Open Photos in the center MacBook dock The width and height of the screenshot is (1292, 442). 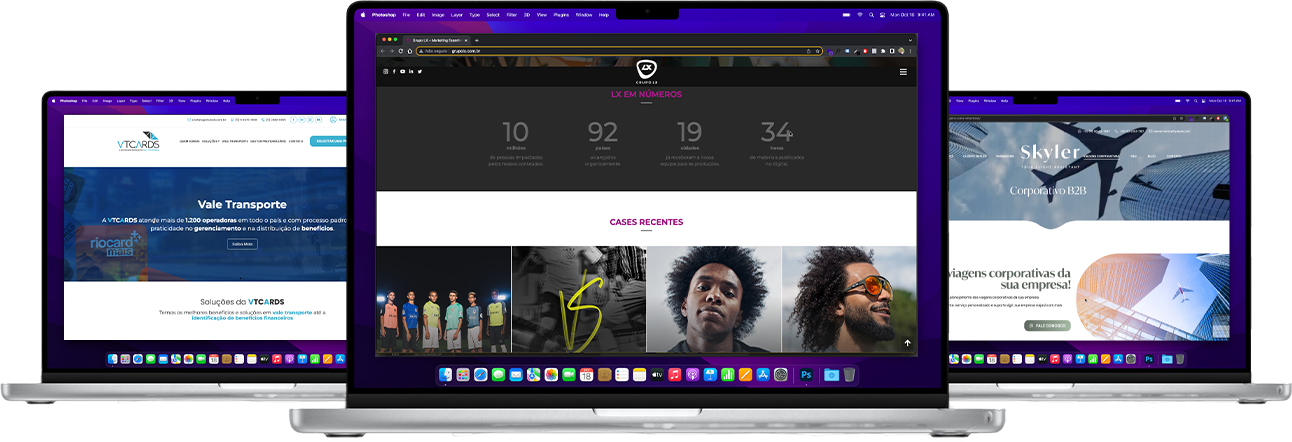point(551,375)
